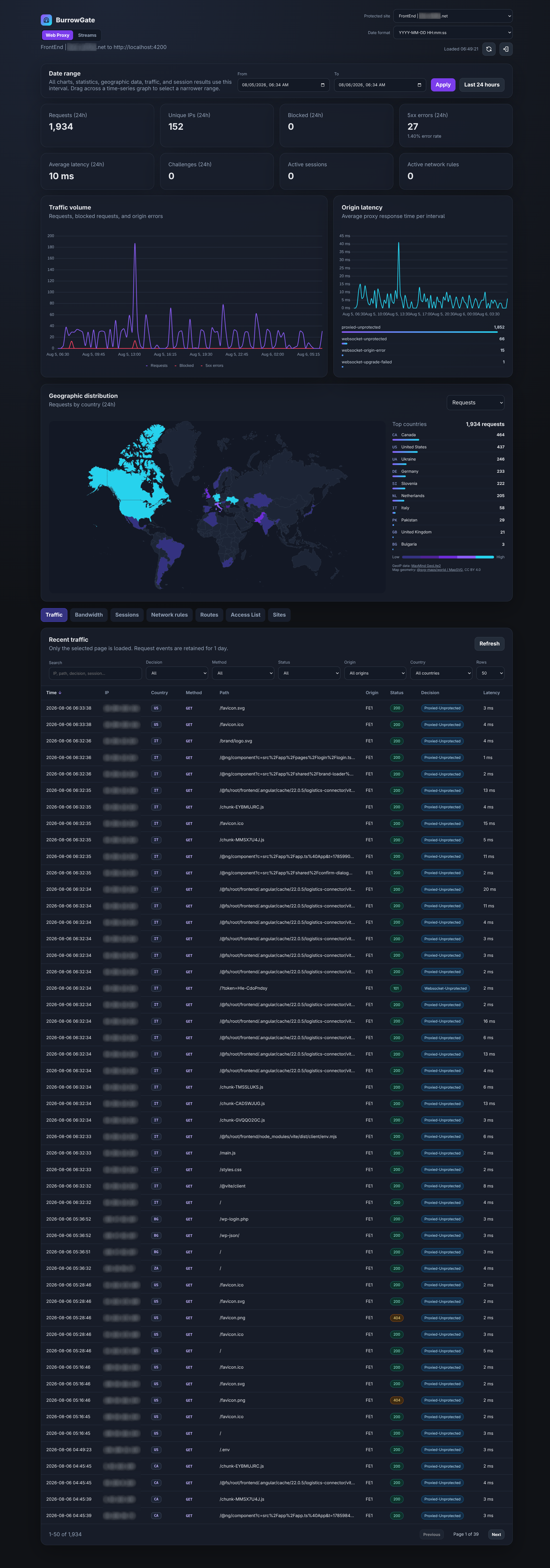Click the Websocket-Unprotected decision badge
This screenshot has height=1568, width=550.
point(445,988)
